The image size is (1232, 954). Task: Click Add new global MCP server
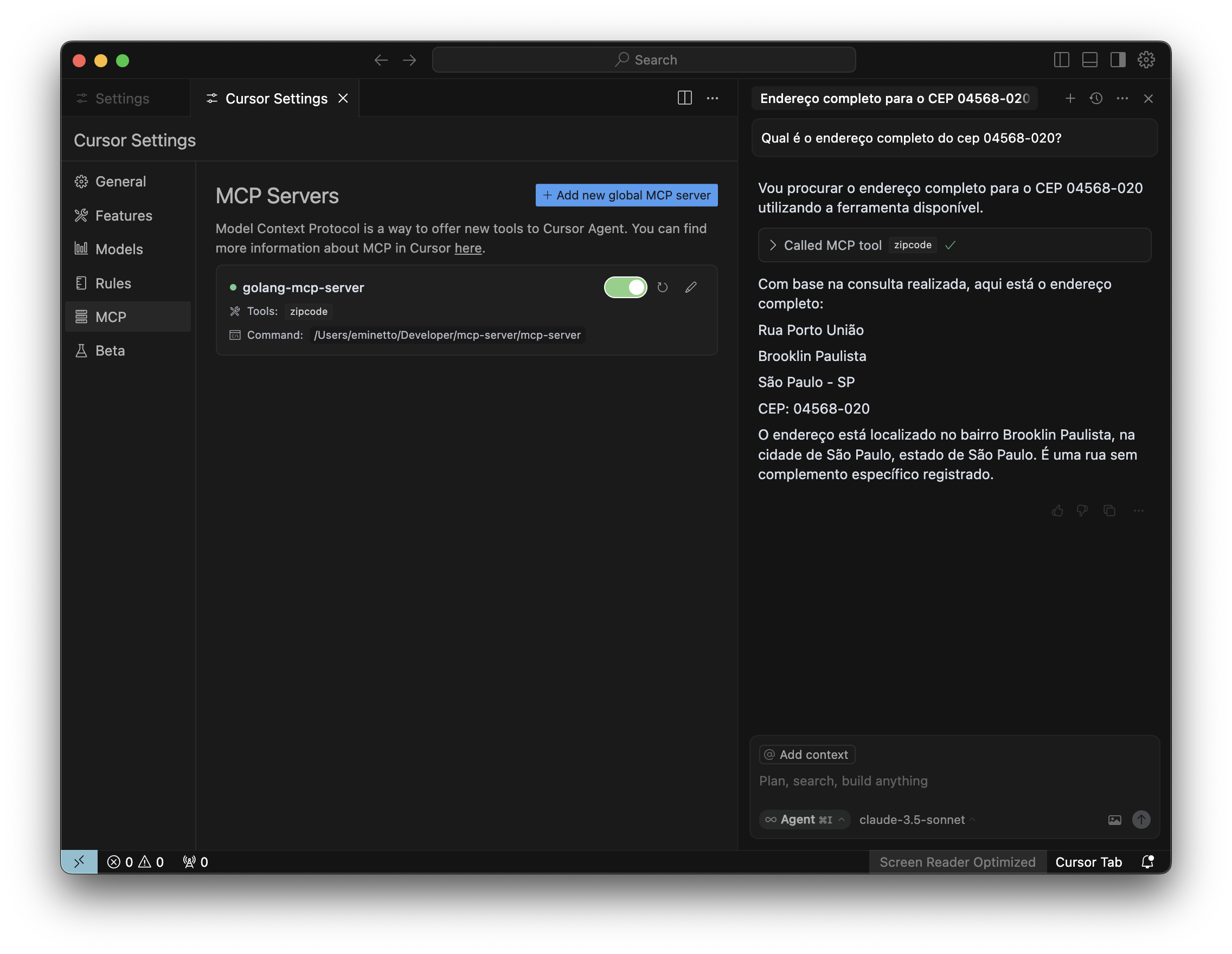626,195
